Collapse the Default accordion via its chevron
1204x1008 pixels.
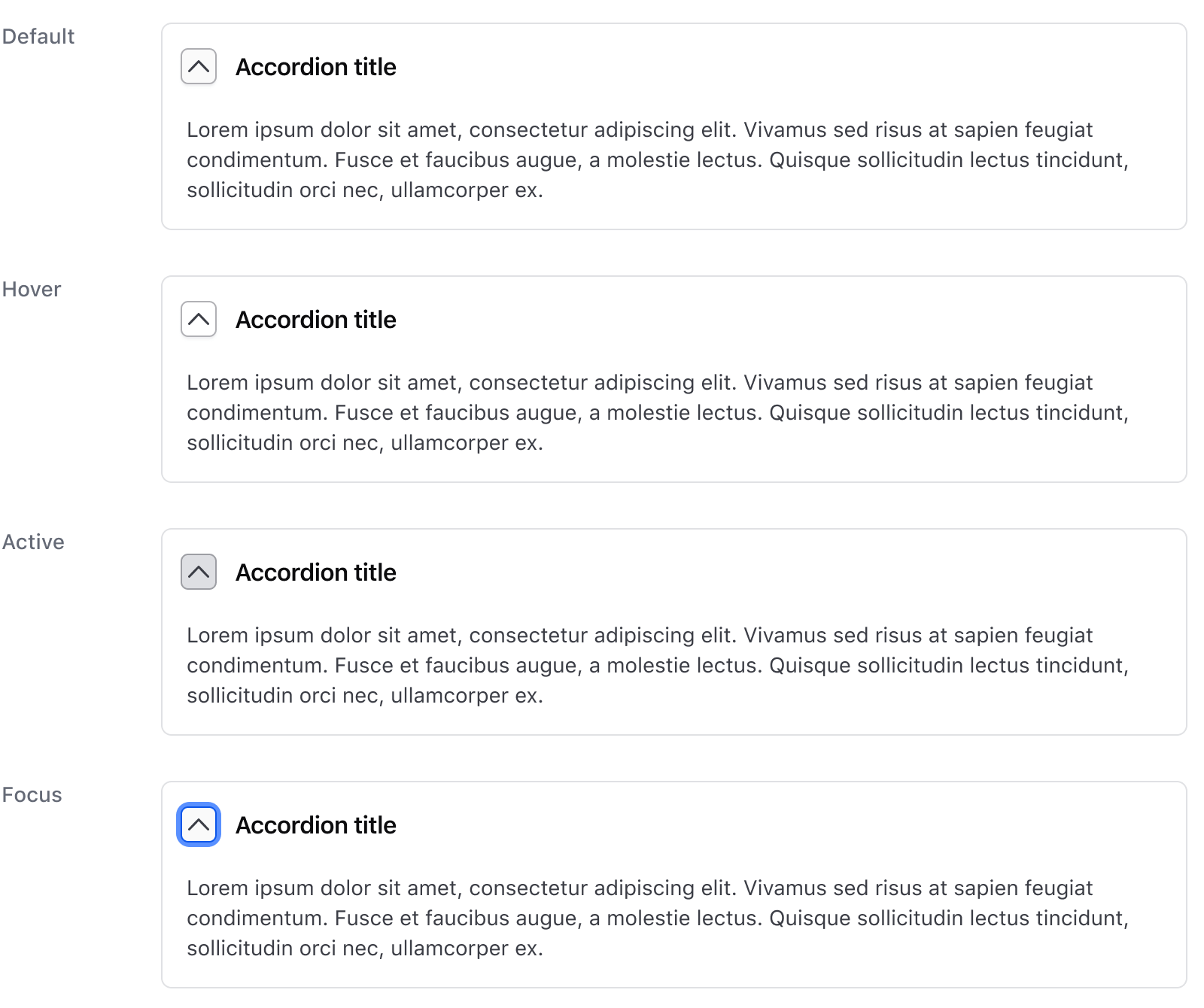(199, 67)
